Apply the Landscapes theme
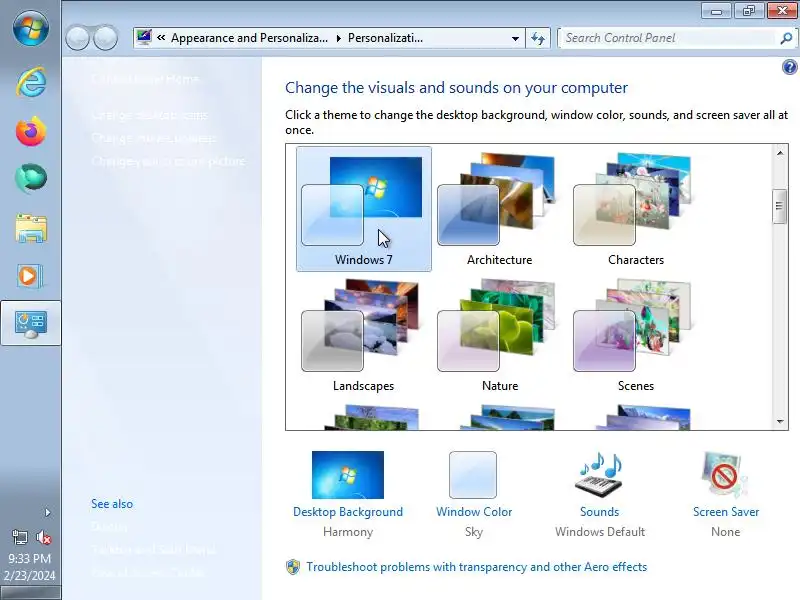This screenshot has width=800, height=600. coord(363,335)
